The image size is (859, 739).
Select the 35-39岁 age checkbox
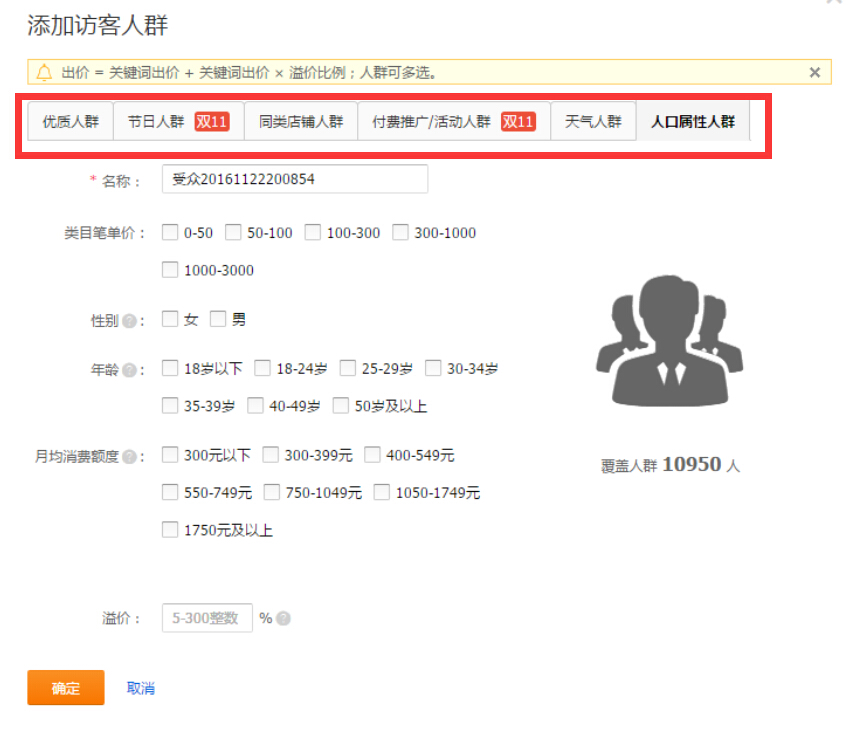pos(170,405)
